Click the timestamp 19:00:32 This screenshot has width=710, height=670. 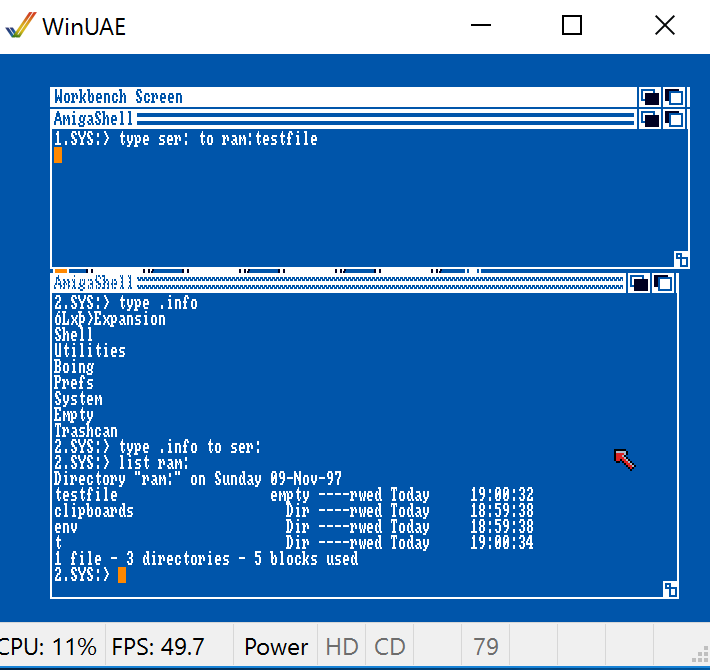click(502, 495)
